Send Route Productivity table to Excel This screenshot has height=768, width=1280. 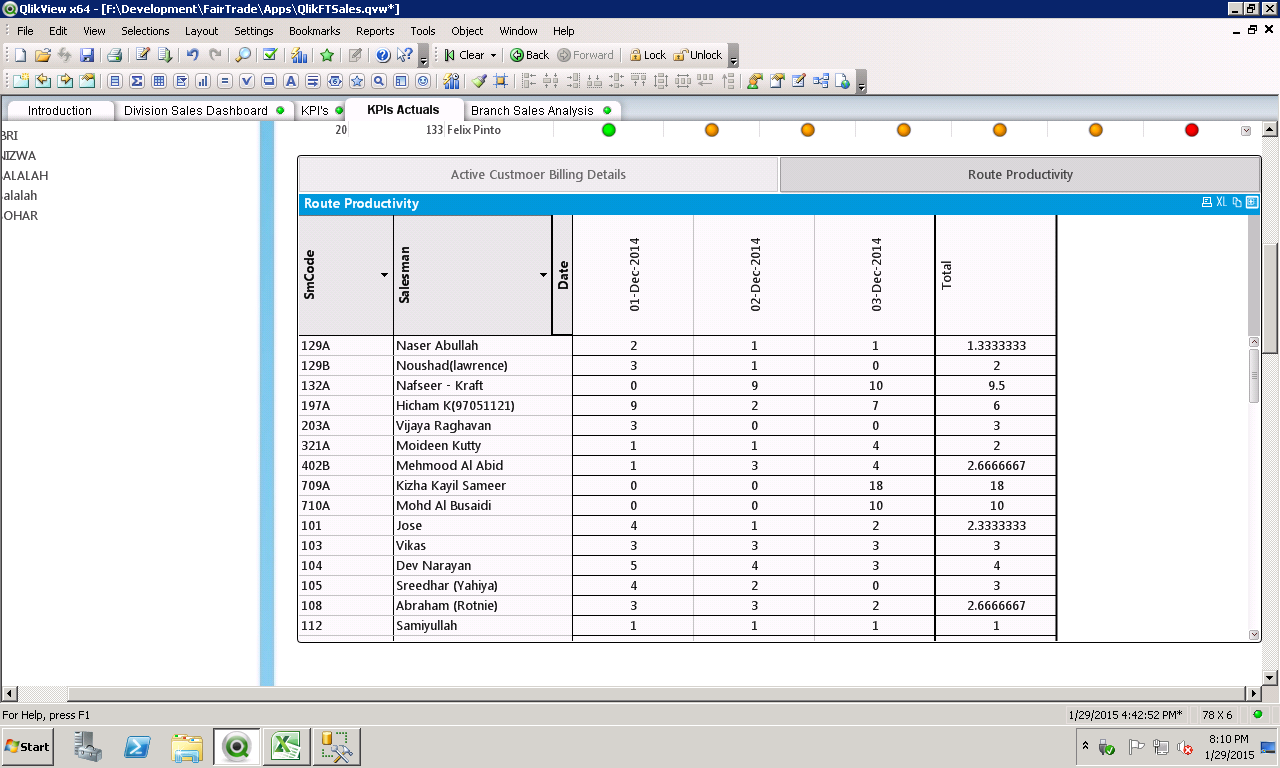pos(1222,203)
